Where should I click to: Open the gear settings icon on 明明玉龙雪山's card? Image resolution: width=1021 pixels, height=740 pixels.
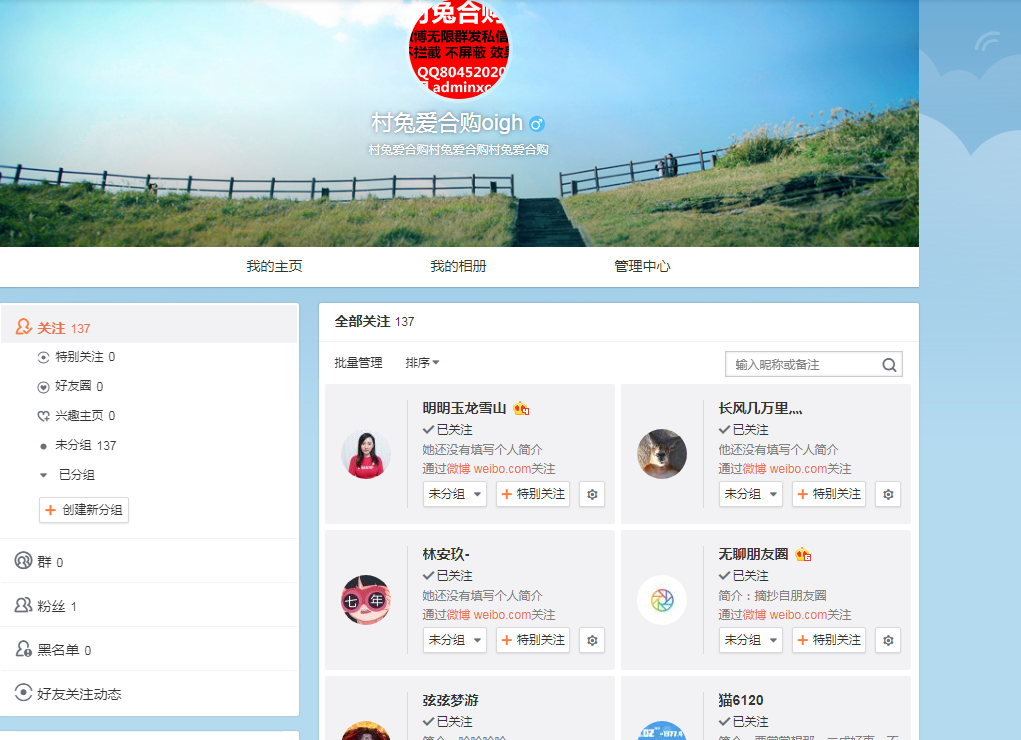click(591, 494)
